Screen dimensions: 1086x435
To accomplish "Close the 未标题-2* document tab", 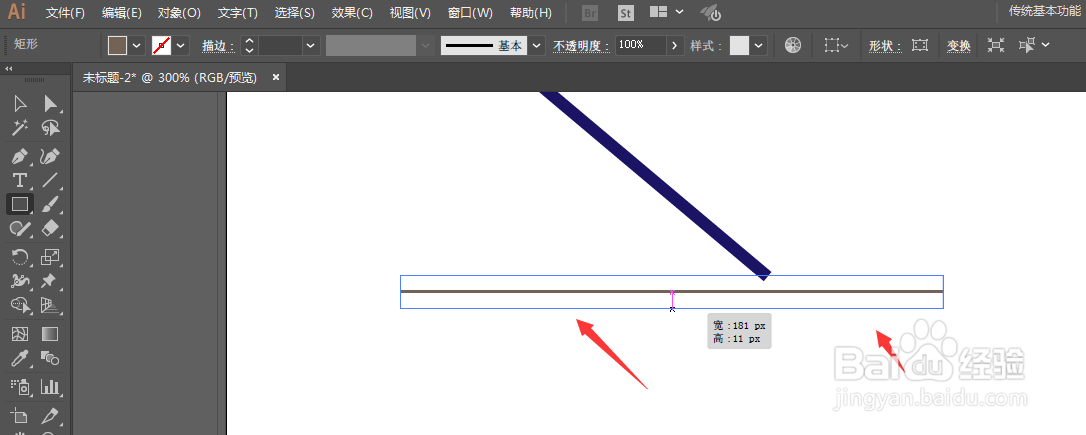I will 276,78.
